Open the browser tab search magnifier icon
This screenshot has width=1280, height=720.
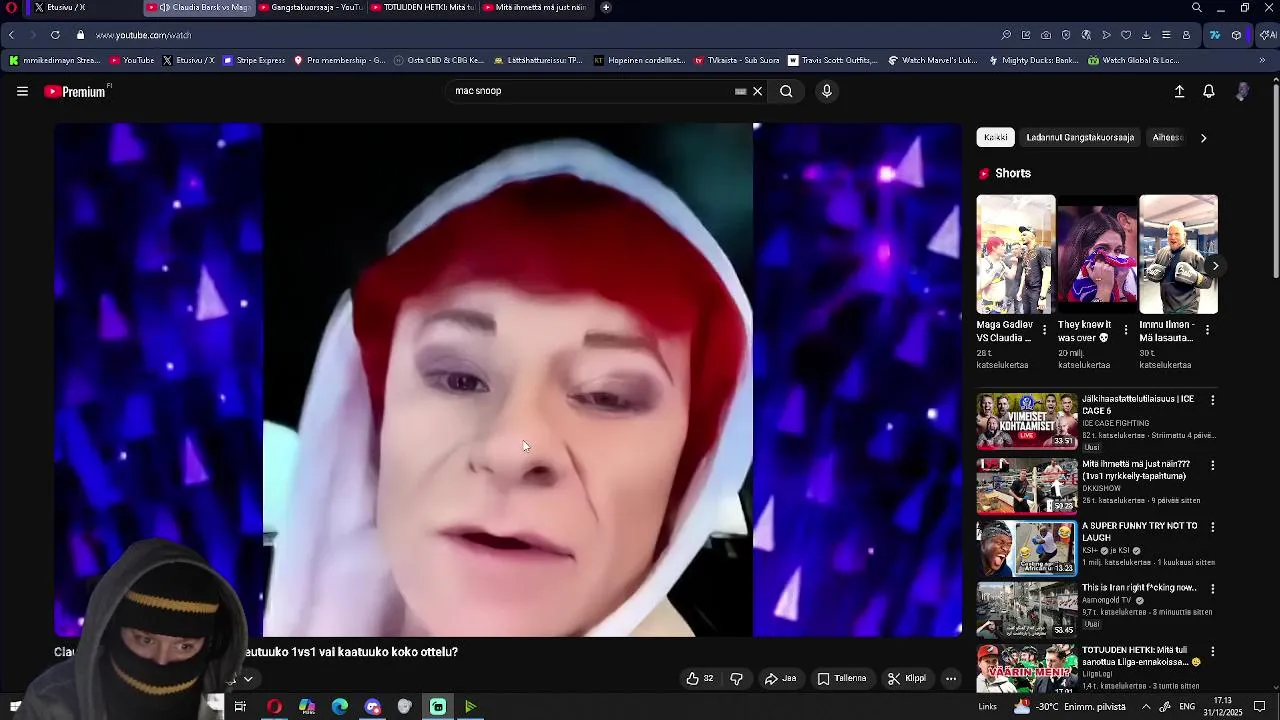1196,7
